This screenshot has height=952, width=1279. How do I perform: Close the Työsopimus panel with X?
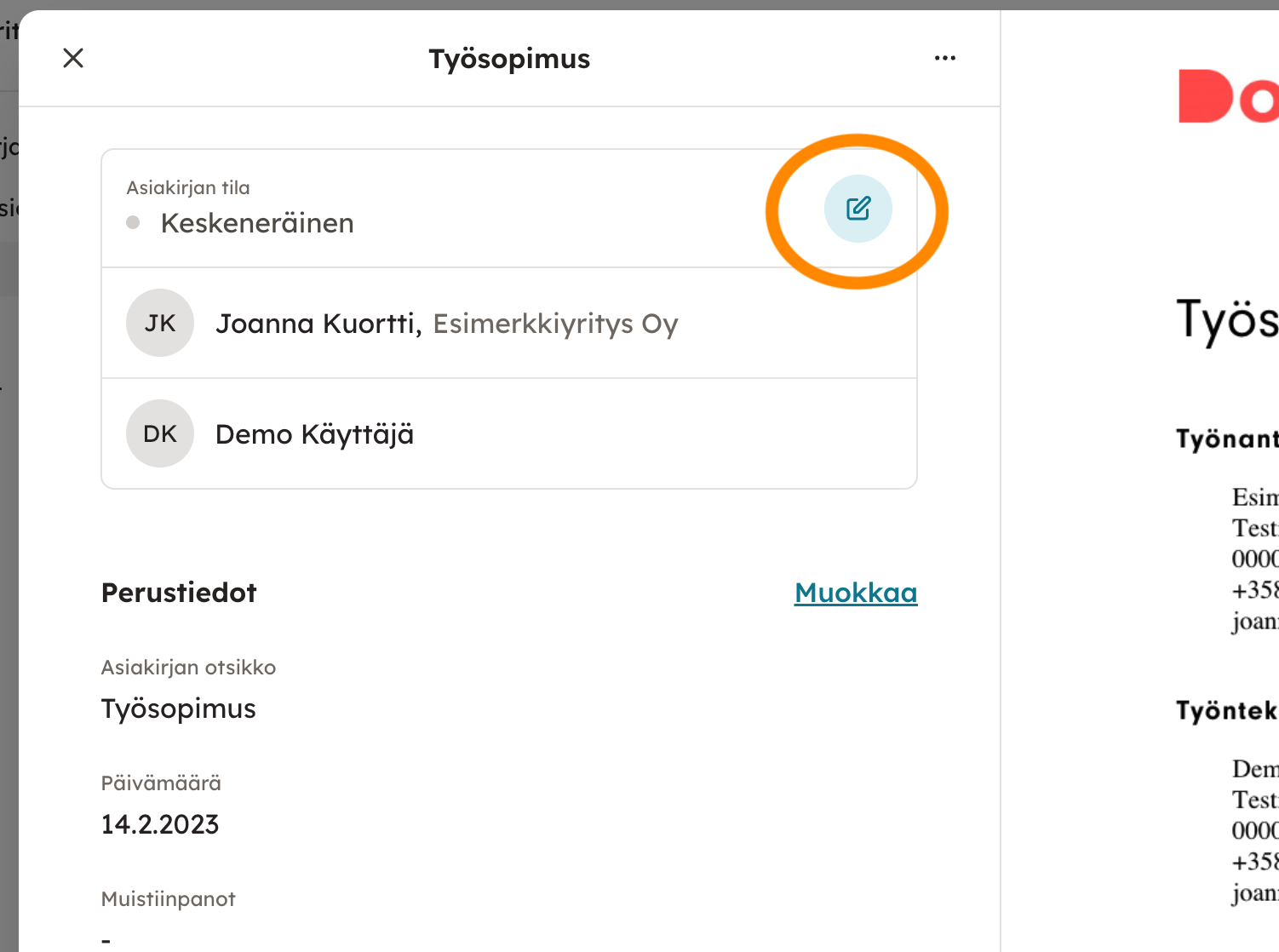click(x=73, y=58)
